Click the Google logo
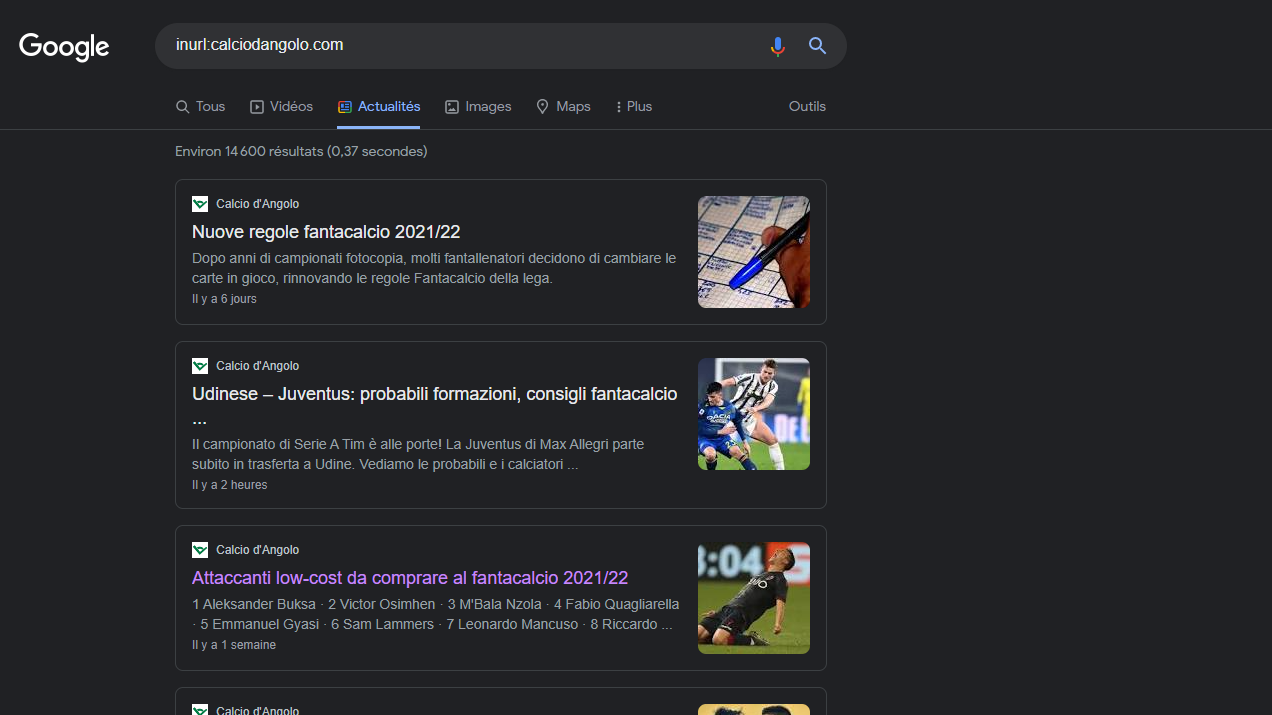Image resolution: width=1272 pixels, height=715 pixels. pos(64,47)
